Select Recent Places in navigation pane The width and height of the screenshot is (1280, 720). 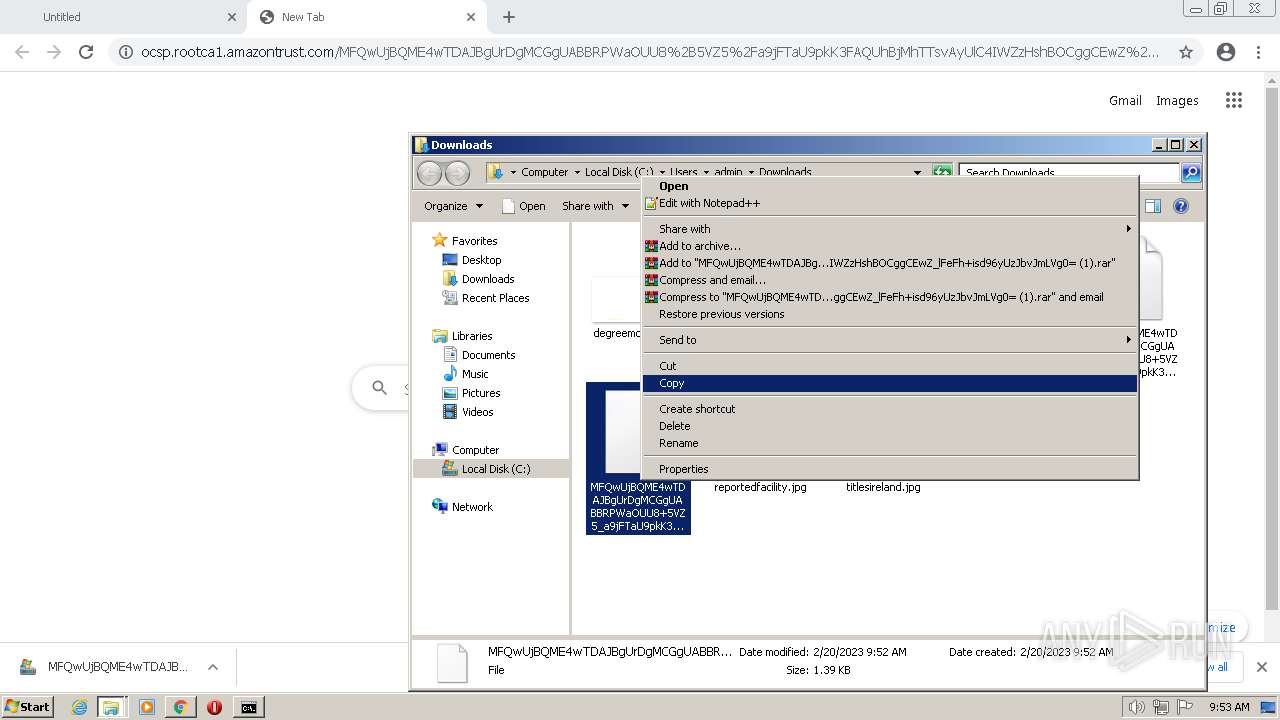coord(486,298)
